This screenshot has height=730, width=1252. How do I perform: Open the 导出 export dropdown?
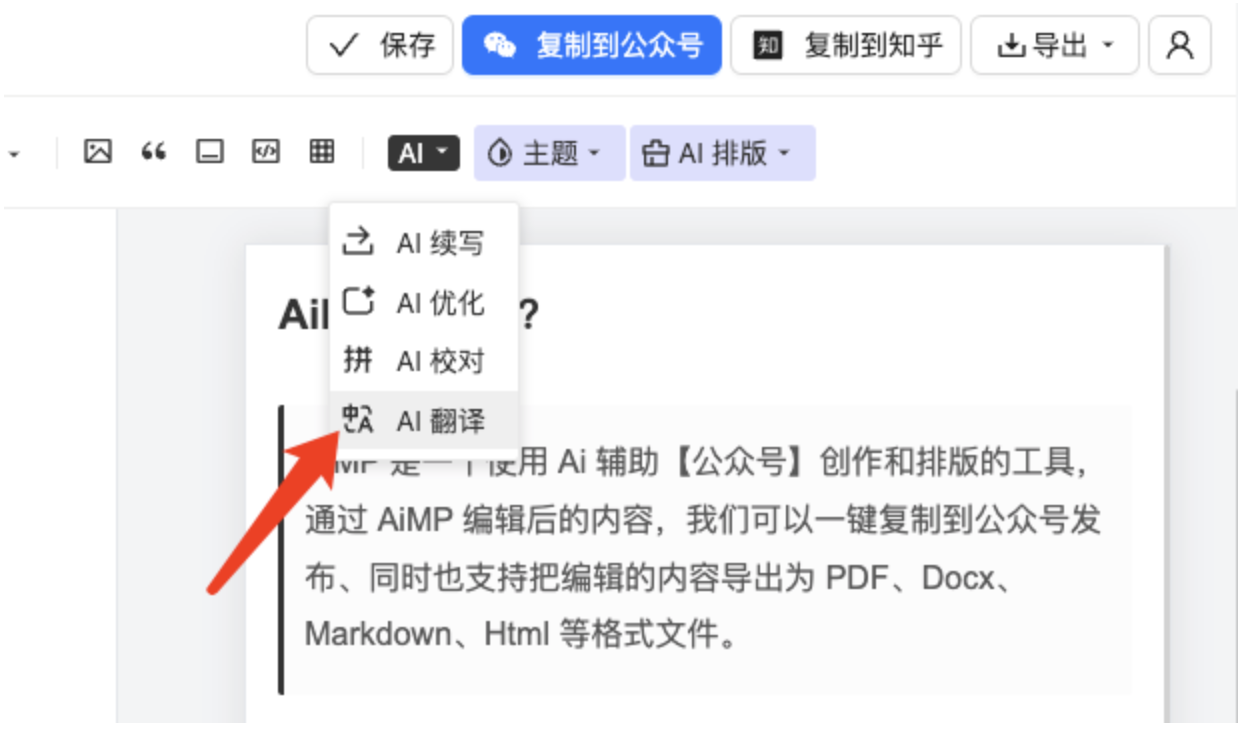(1054, 45)
